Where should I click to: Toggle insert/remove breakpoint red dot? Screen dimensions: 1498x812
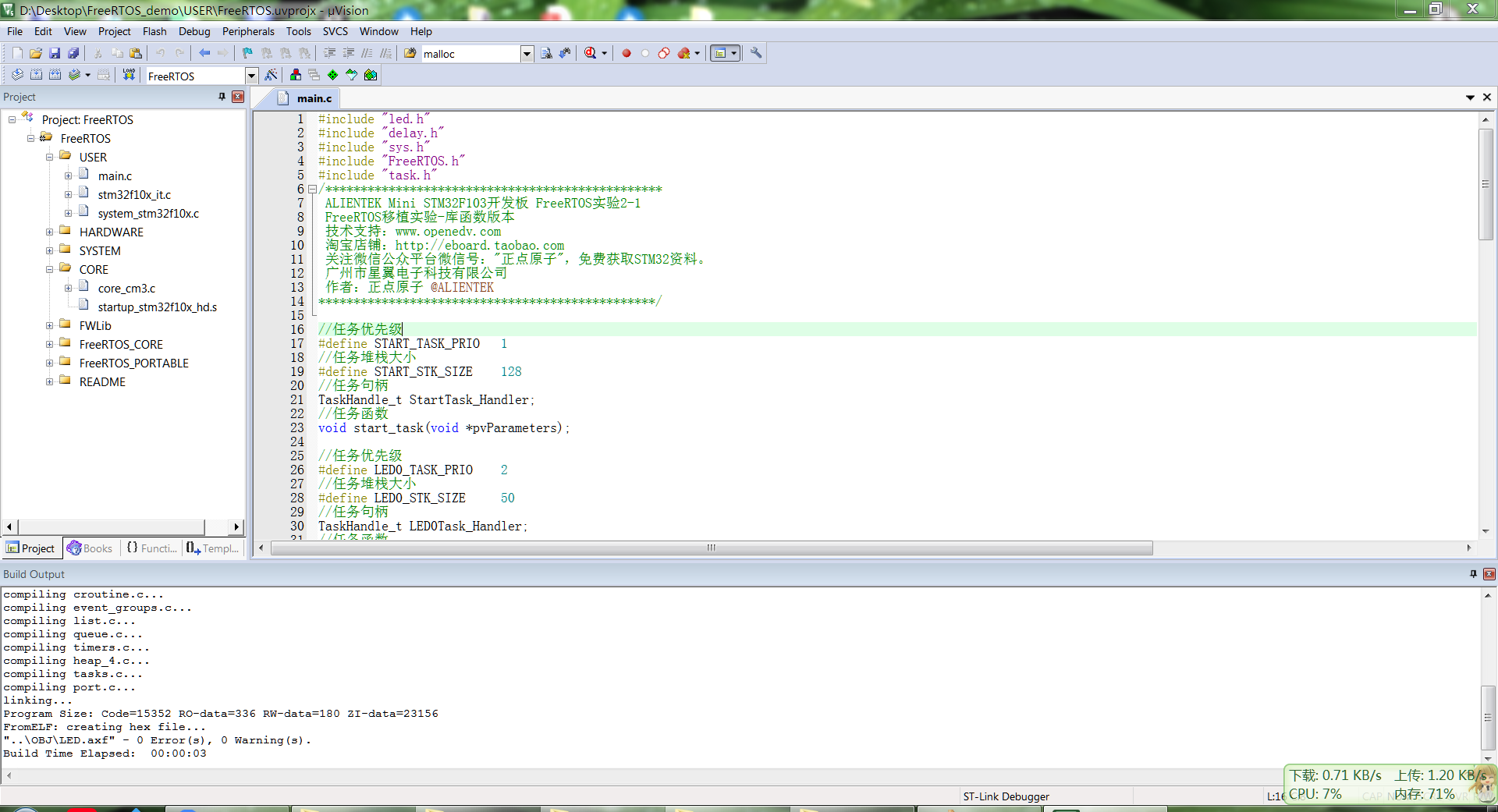click(626, 53)
